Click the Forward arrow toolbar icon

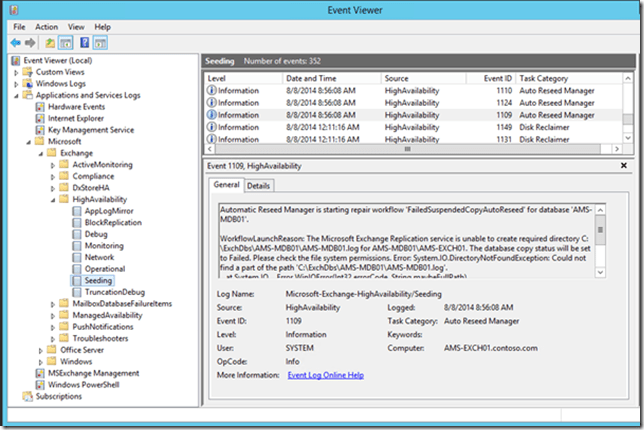point(30,43)
